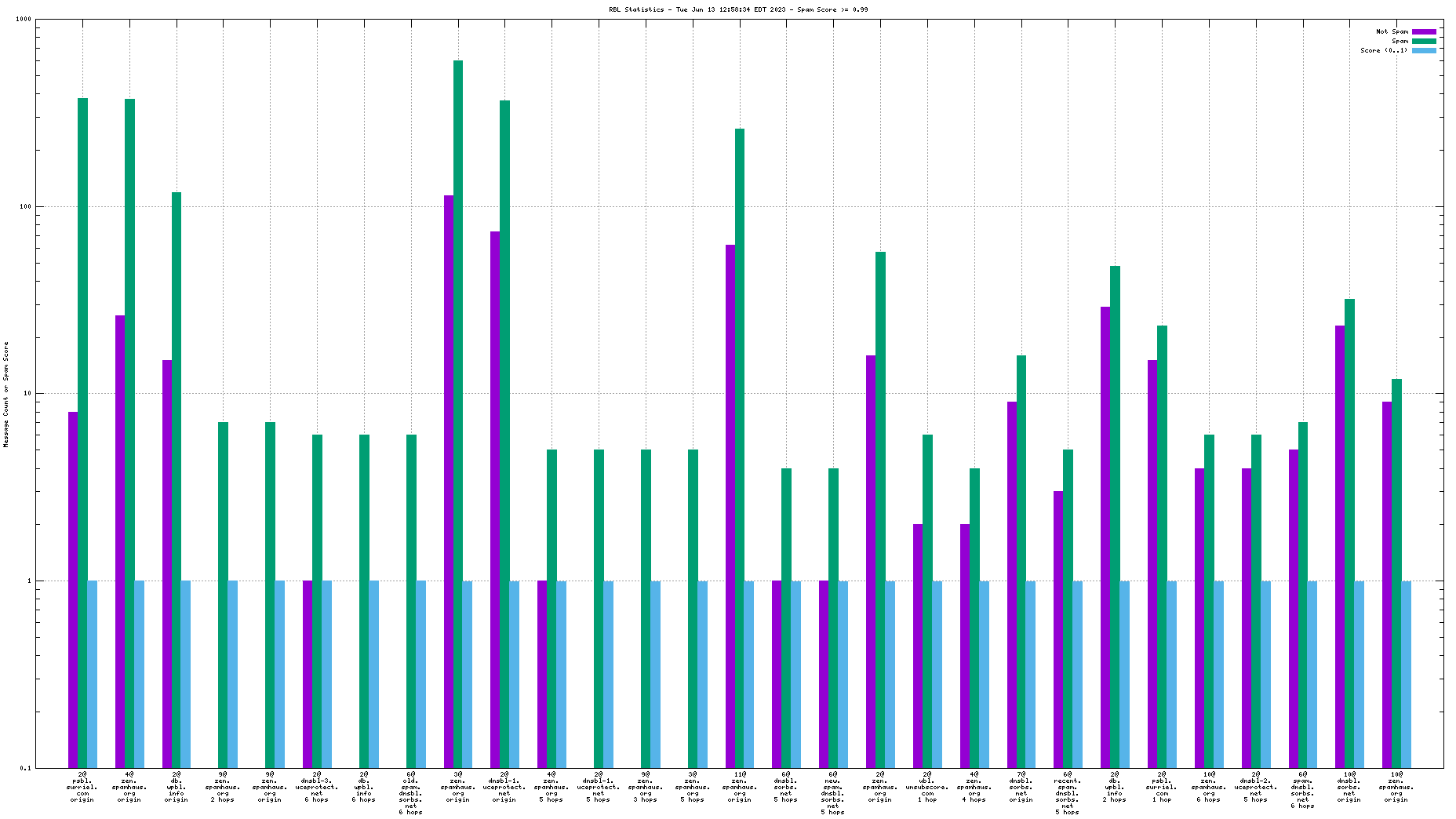
Task: Click the new.spam.dnsbl.sorbs.net 5 hops label
Action: pos(833,793)
